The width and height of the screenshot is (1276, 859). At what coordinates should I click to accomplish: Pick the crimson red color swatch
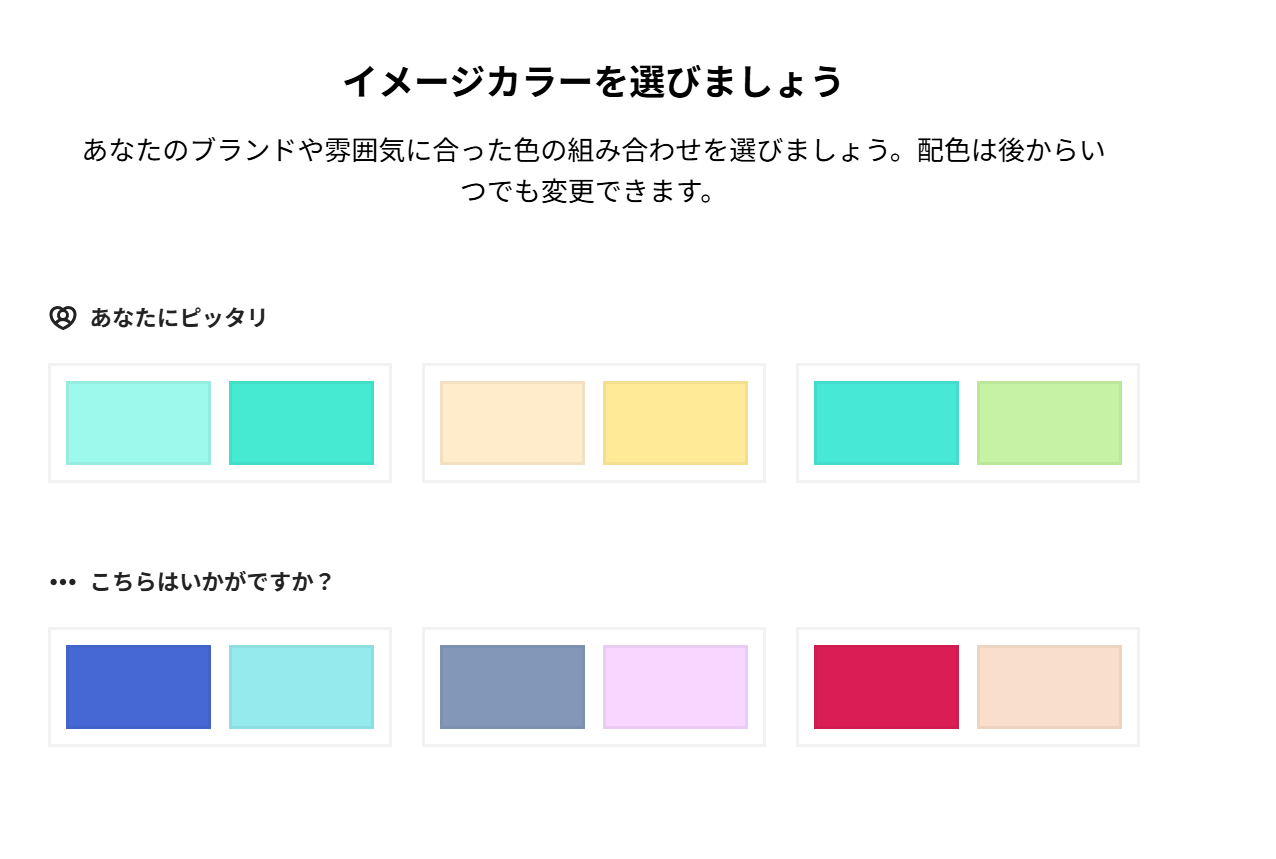click(x=886, y=687)
